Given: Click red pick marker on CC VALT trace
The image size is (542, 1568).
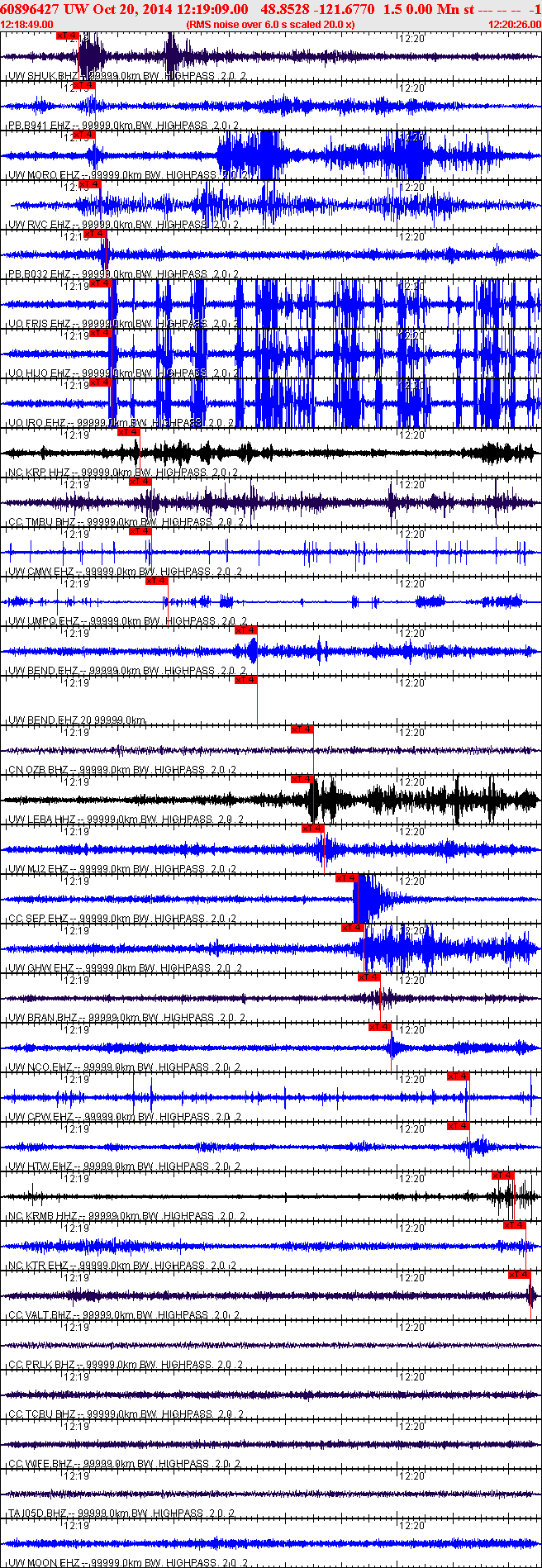Looking at the screenshot, I should (x=519, y=1275).
